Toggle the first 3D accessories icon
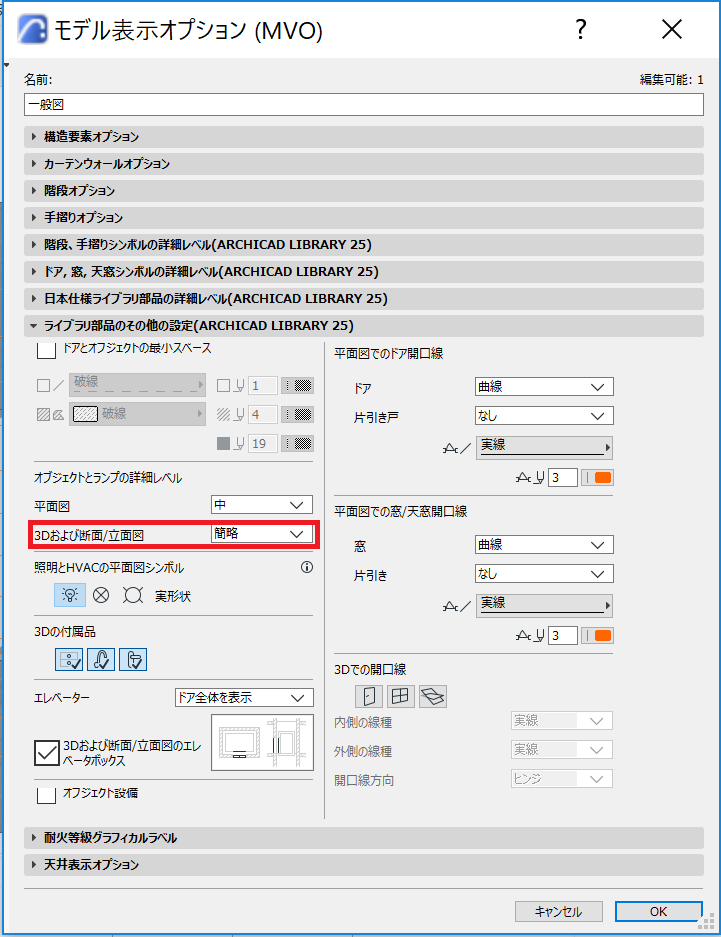This screenshot has width=721, height=937. point(69,660)
